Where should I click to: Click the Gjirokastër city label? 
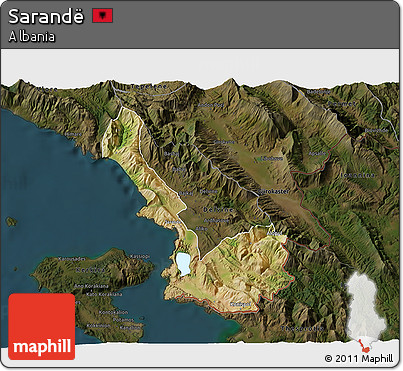[273, 192]
